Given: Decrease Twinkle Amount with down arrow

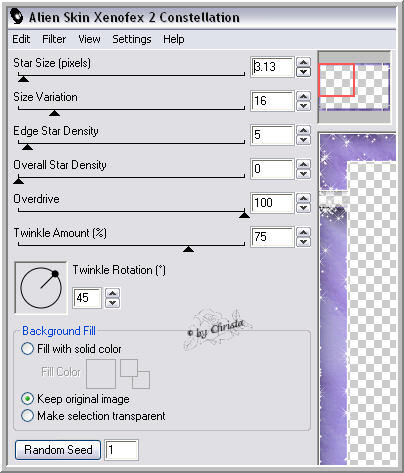Looking at the screenshot, I should click(303, 242).
